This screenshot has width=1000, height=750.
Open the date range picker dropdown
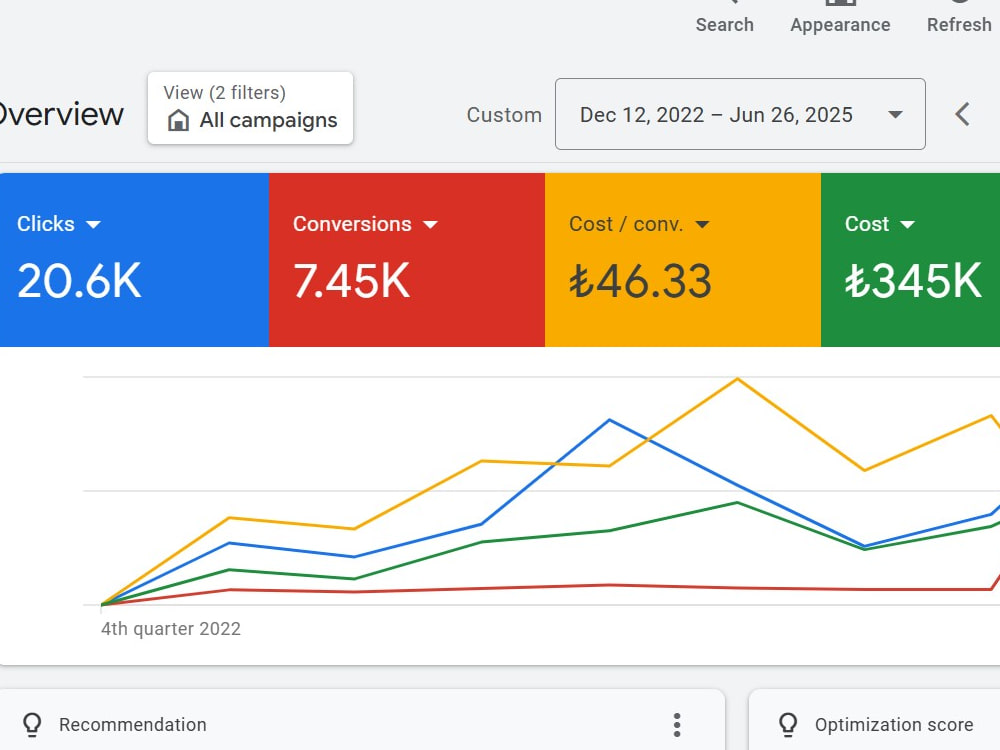coord(740,114)
